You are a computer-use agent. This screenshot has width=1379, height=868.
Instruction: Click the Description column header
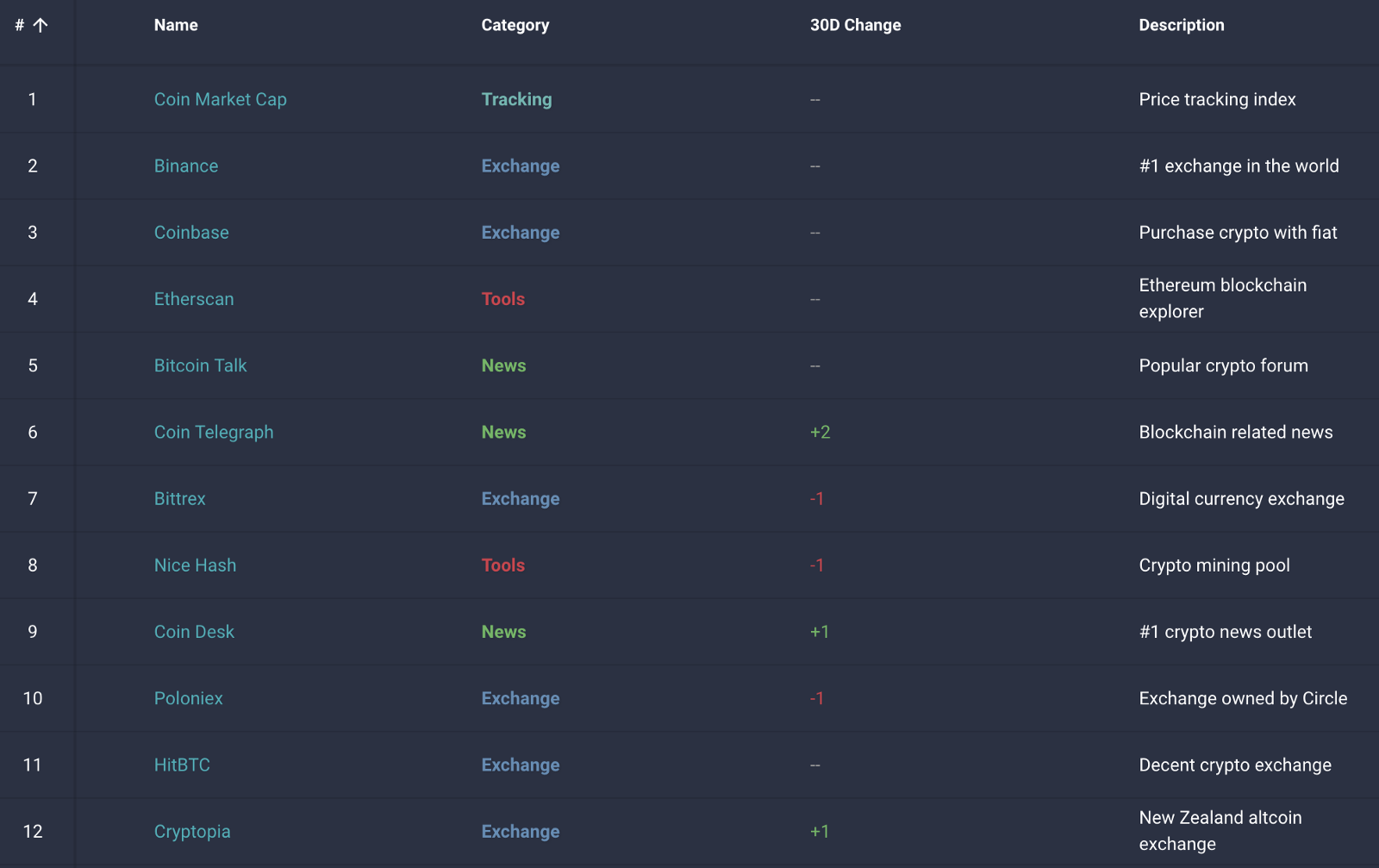coord(1181,25)
